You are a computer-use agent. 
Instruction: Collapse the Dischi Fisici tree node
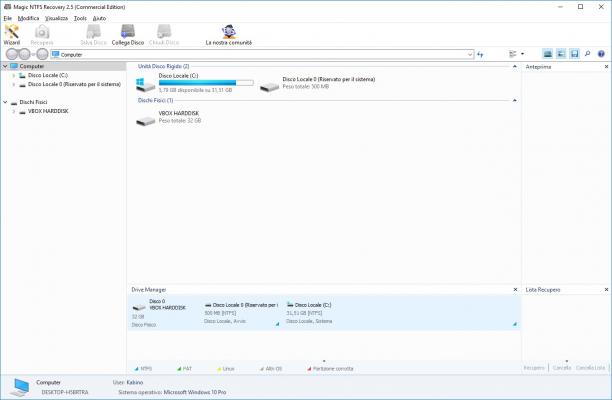(x=5, y=102)
